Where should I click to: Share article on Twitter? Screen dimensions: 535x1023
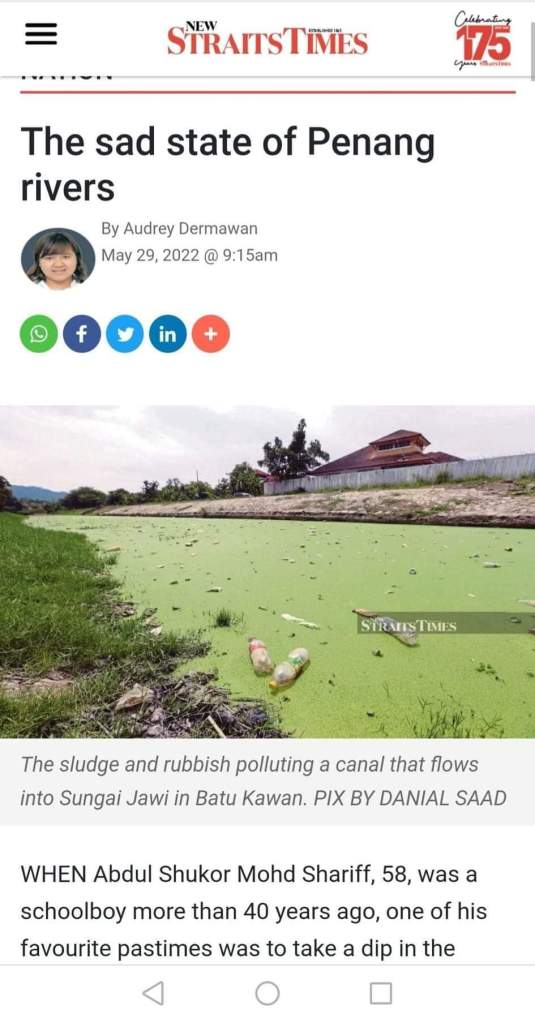(125, 334)
